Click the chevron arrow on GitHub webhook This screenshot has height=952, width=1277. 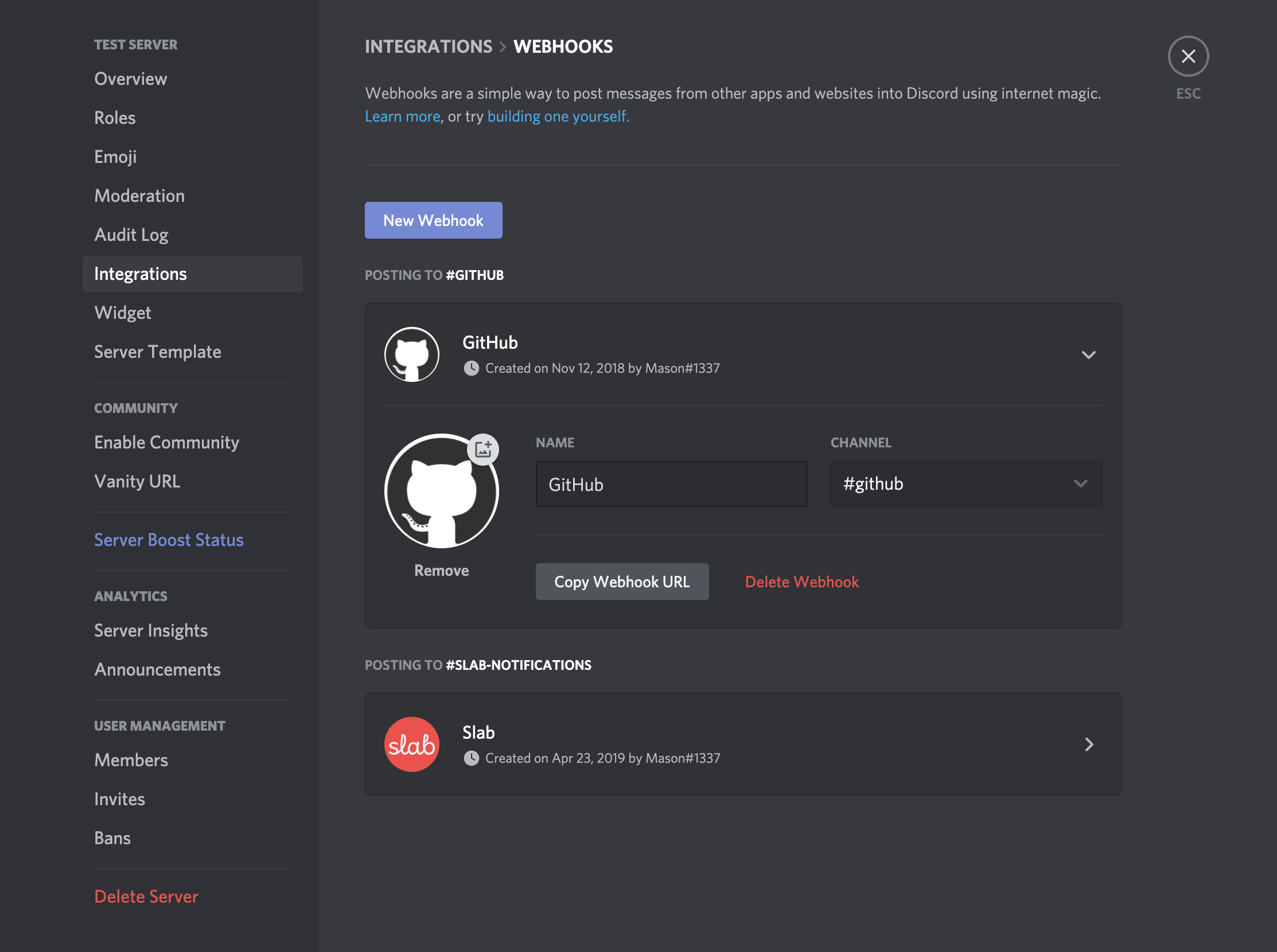[1089, 354]
